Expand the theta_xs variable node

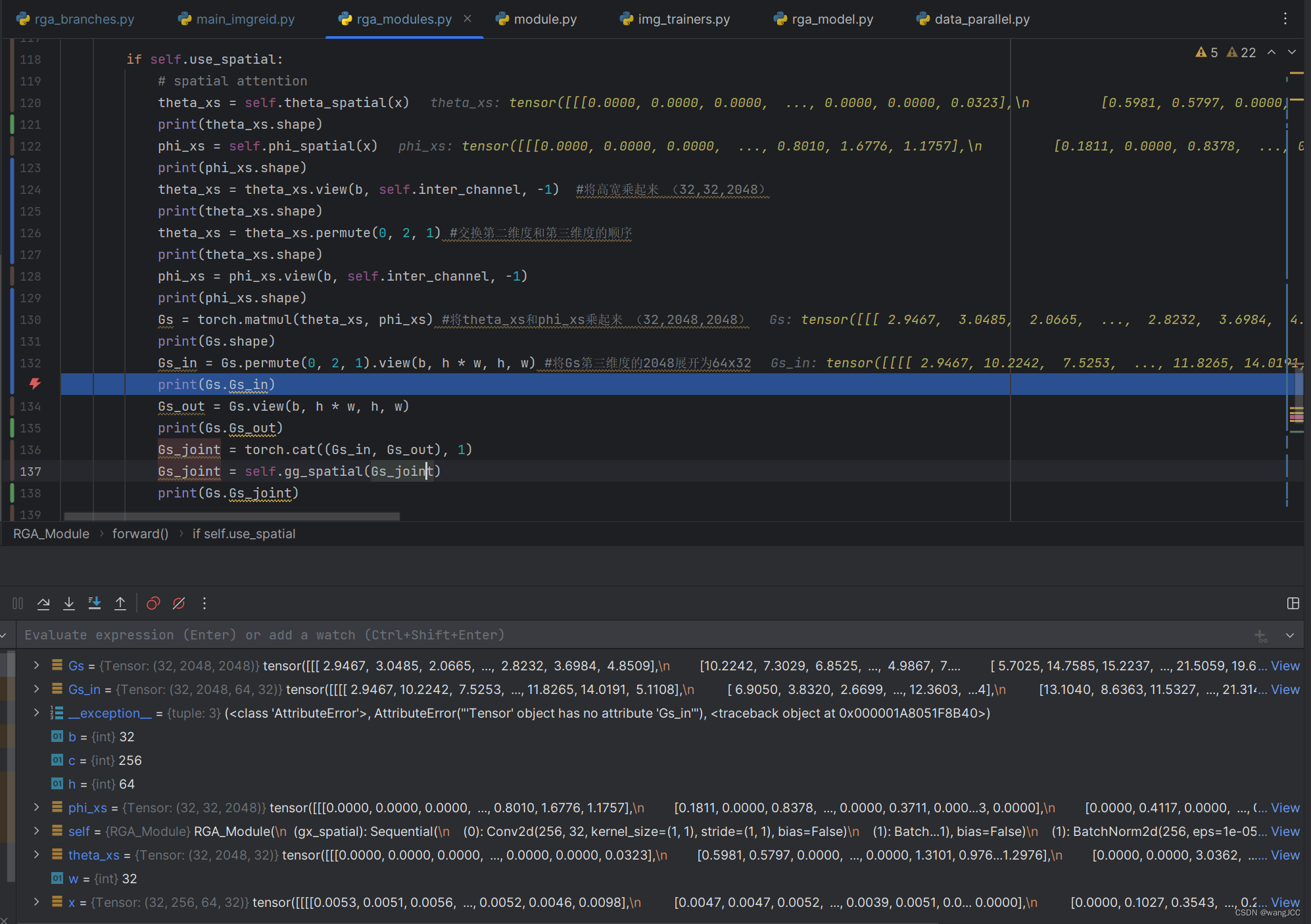37,855
